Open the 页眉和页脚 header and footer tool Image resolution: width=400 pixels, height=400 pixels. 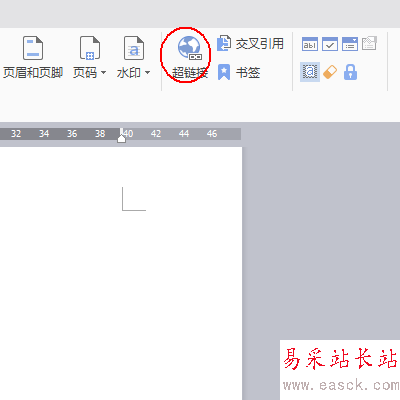tap(33, 57)
